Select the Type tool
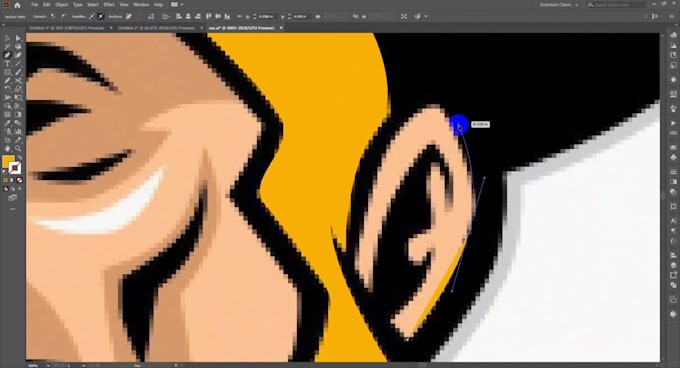680x368 pixels. click(7, 64)
